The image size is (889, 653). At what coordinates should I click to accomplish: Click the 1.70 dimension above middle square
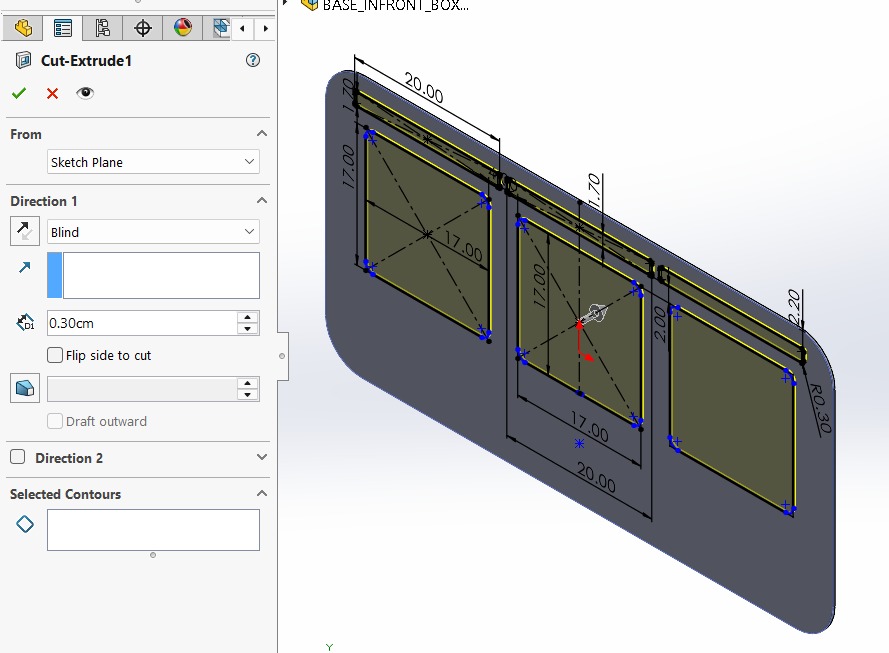tap(594, 190)
